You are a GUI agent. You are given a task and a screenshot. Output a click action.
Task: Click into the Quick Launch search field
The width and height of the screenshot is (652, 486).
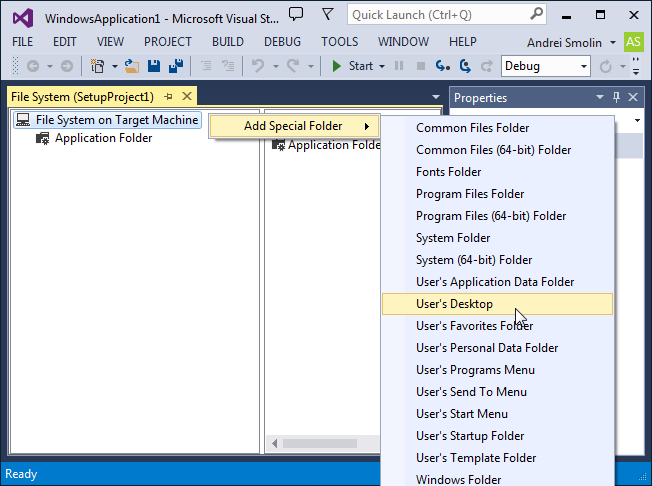(441, 15)
